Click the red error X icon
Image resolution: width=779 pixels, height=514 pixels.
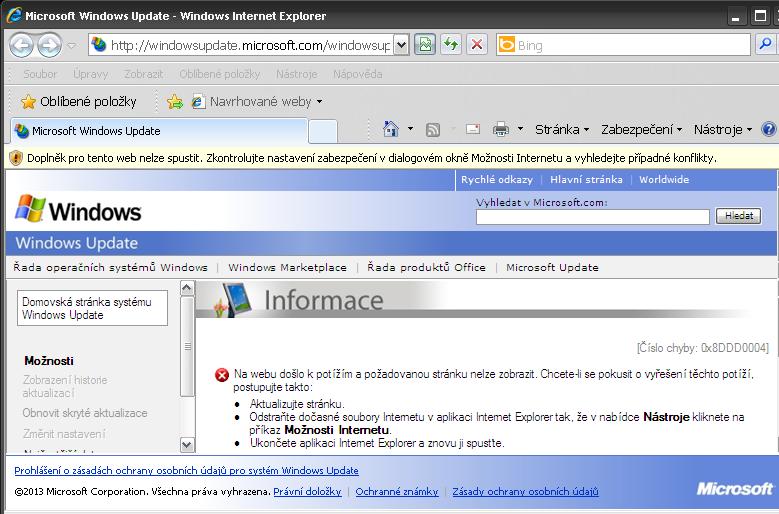[x=222, y=375]
